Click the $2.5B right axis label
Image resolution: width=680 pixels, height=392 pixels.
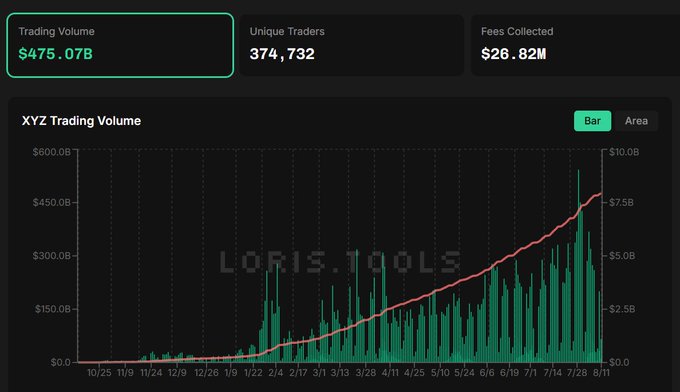[622, 309]
